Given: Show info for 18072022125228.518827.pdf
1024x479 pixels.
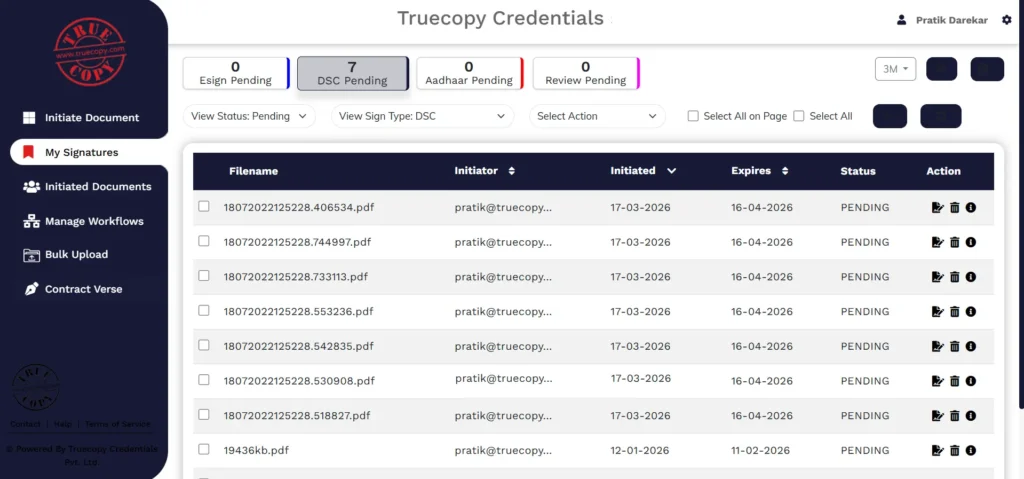Looking at the screenshot, I should (x=970, y=416).
